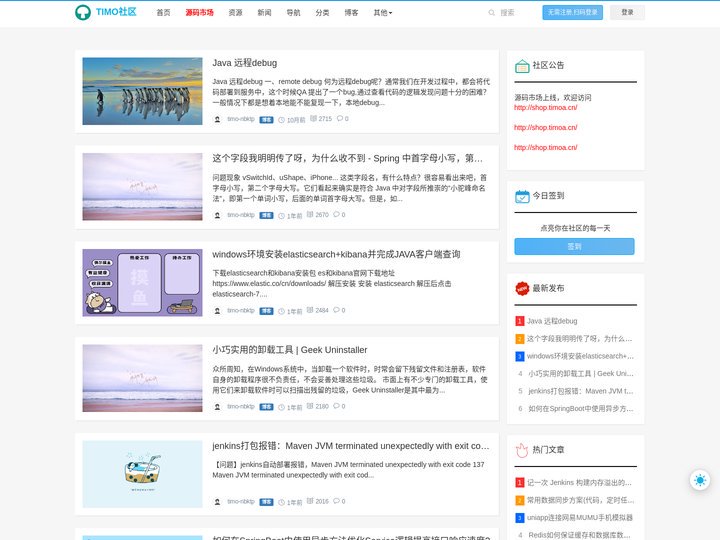The width and height of the screenshot is (720, 540).
Task: Click the 热门文章 flame icon
Action: coord(522,450)
